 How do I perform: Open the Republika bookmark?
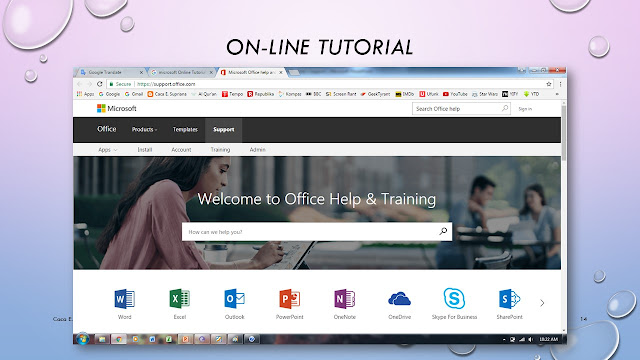pyautogui.click(x=260, y=94)
